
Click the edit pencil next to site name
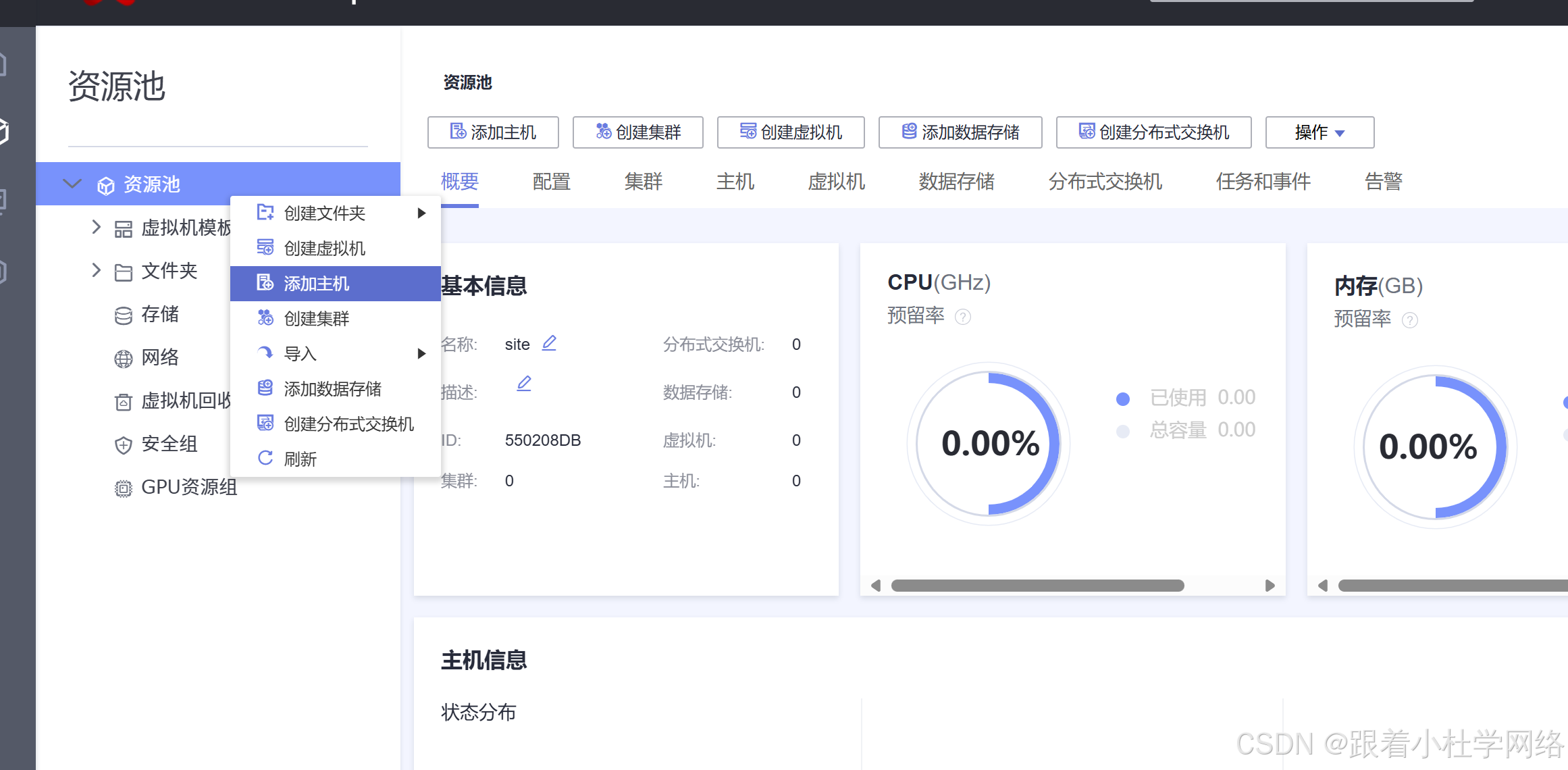pyautogui.click(x=549, y=343)
